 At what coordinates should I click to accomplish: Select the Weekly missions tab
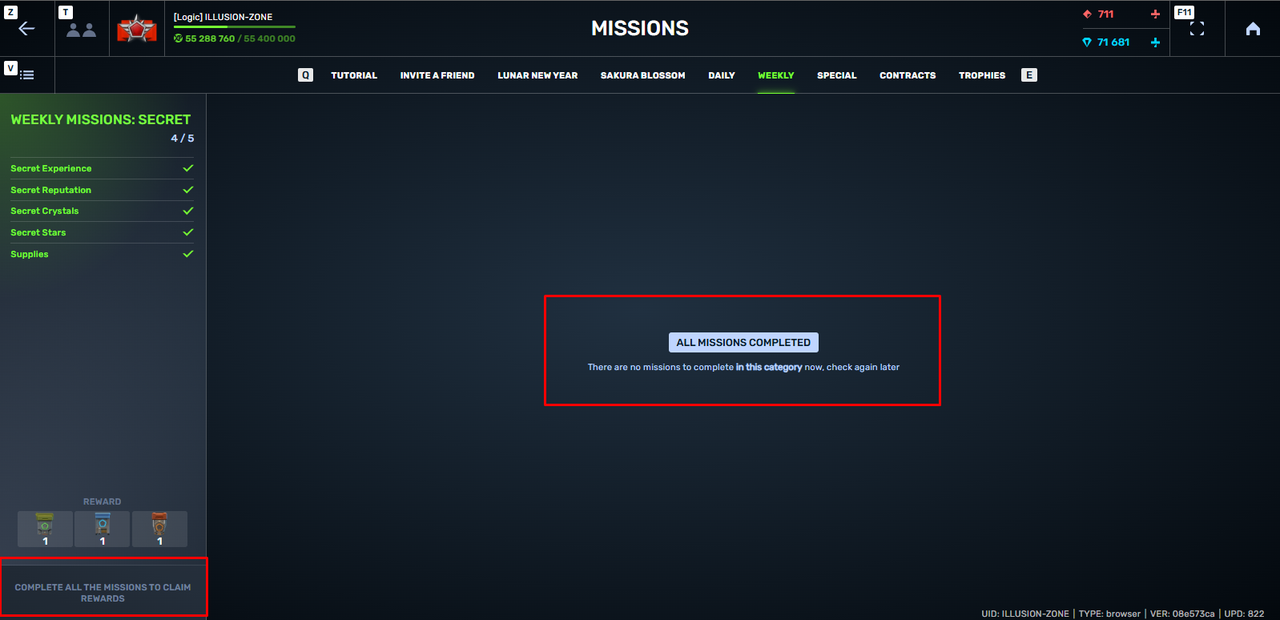pyautogui.click(x=776, y=76)
